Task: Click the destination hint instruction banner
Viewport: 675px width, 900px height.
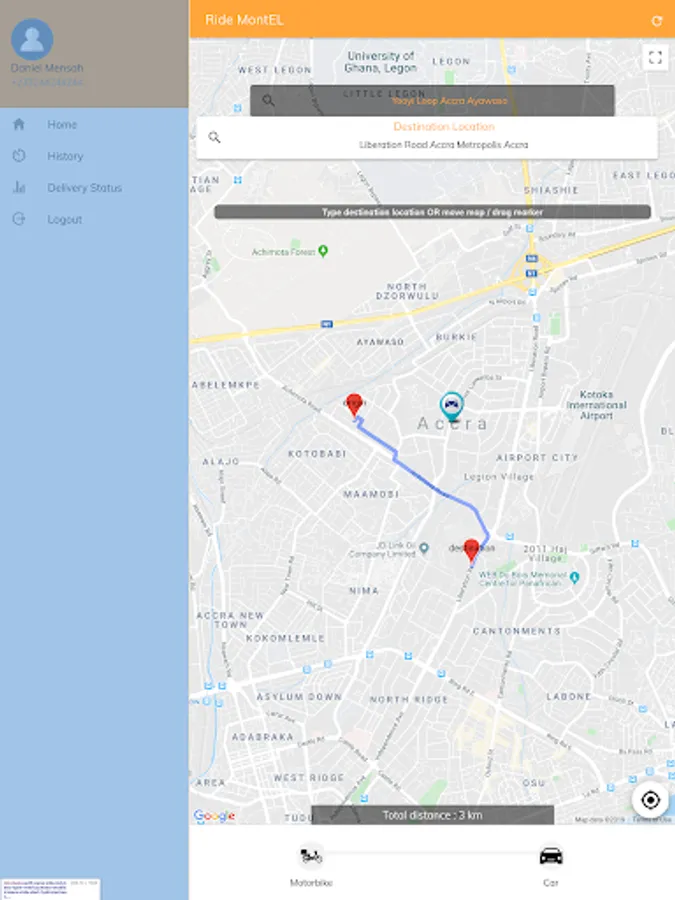Action: 432,212
